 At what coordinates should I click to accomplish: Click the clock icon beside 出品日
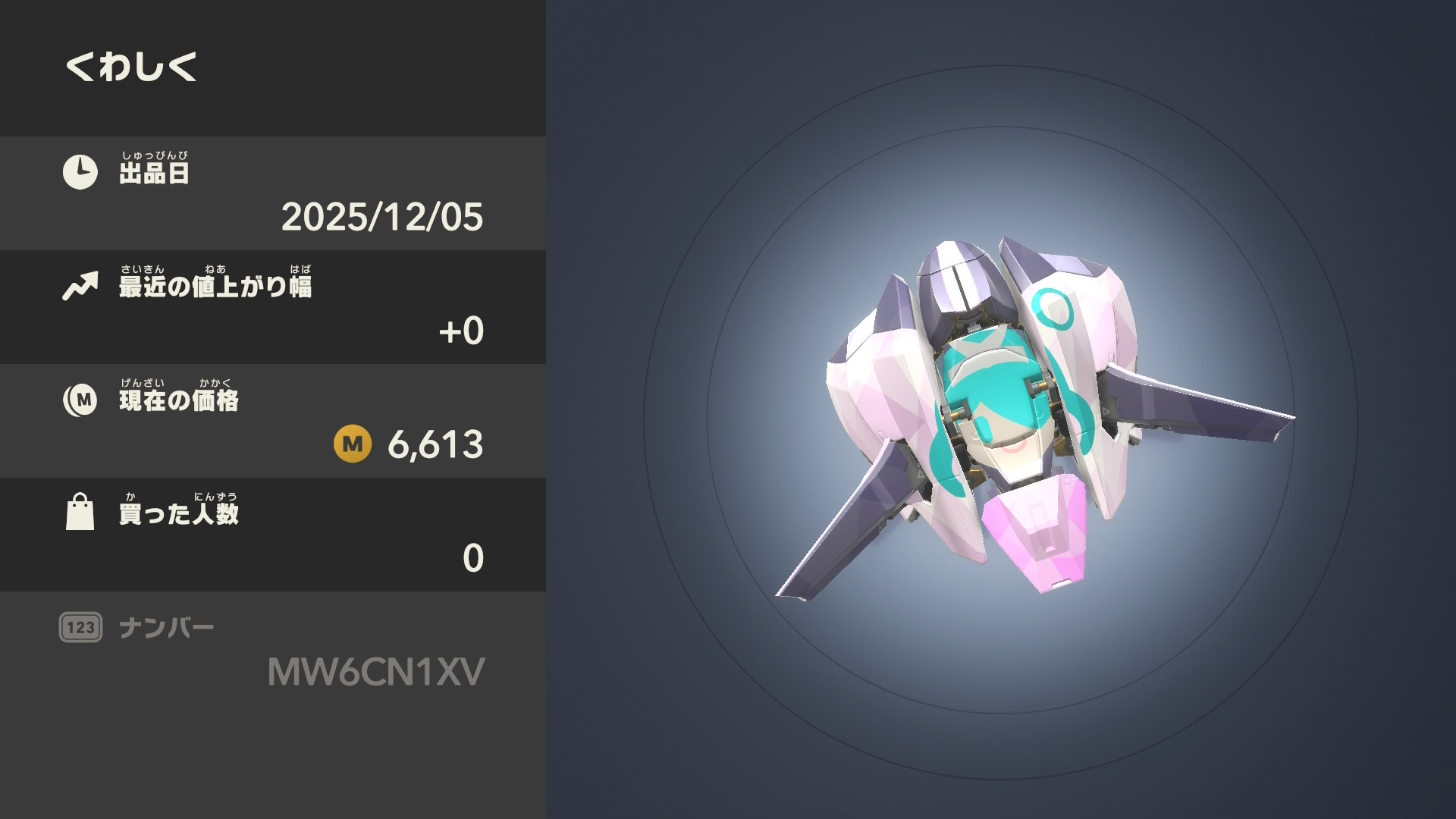[80, 172]
